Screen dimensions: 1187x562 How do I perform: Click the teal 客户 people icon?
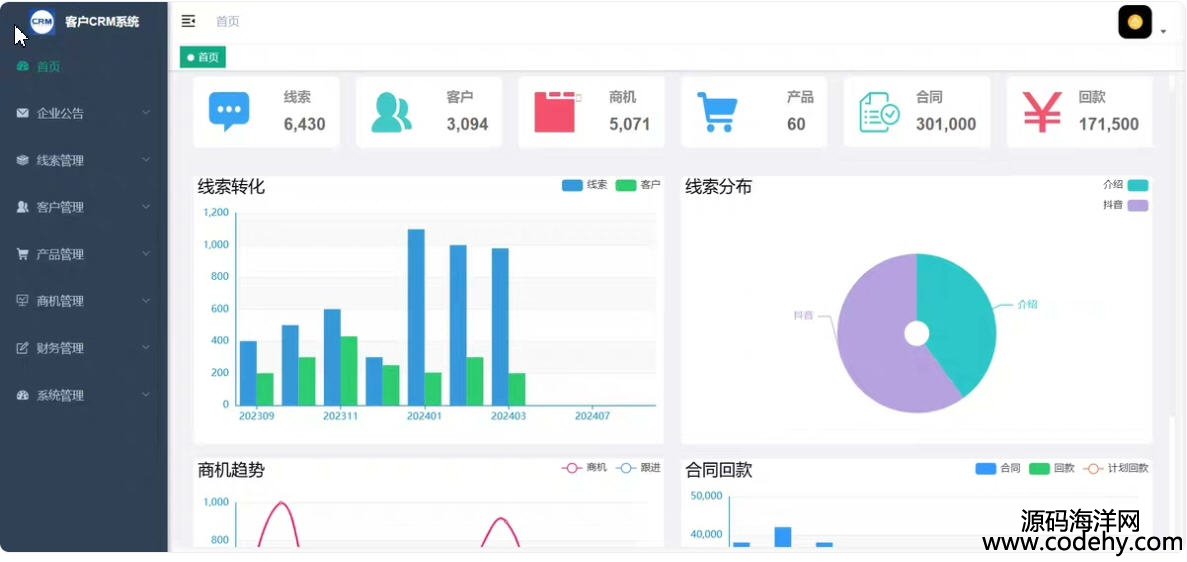pos(391,112)
